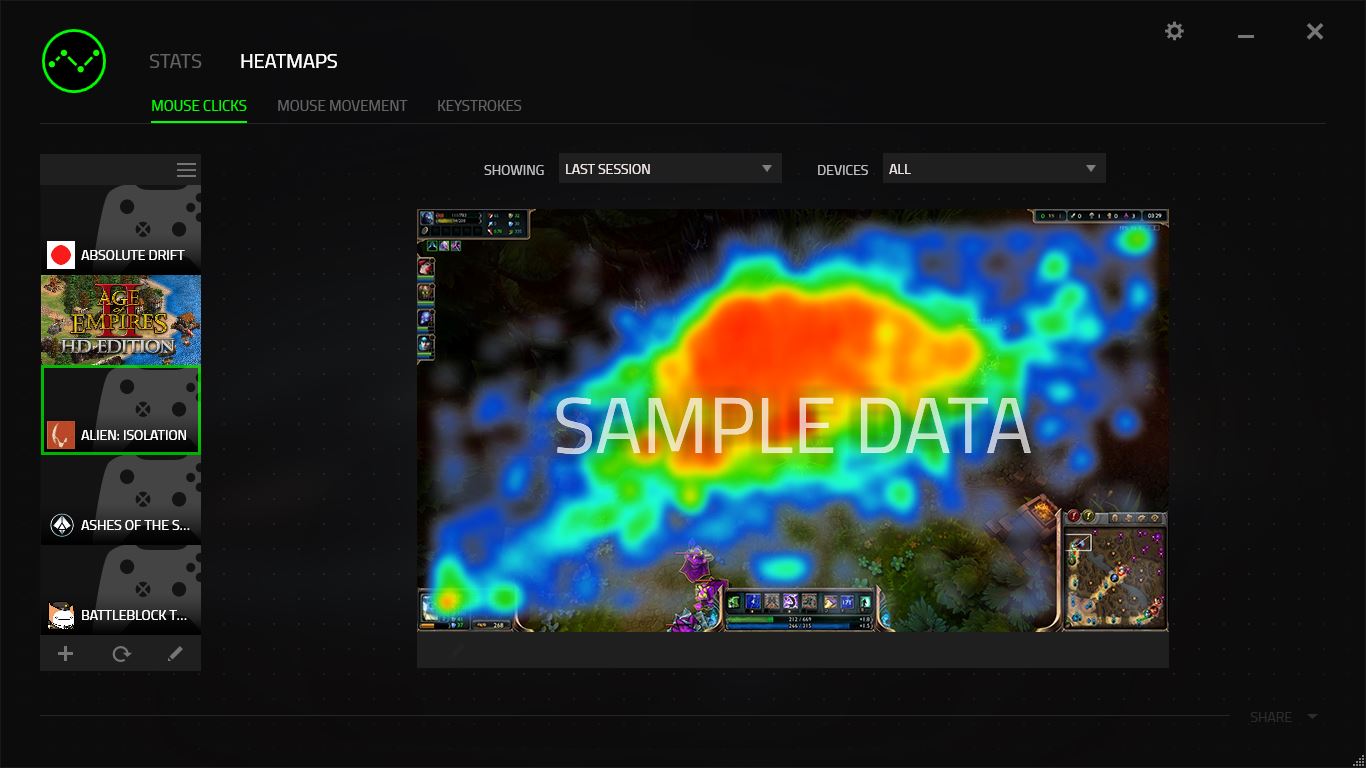The height and width of the screenshot is (768, 1366).
Task: Click the red Absolute Drift game icon
Action: tap(61, 255)
